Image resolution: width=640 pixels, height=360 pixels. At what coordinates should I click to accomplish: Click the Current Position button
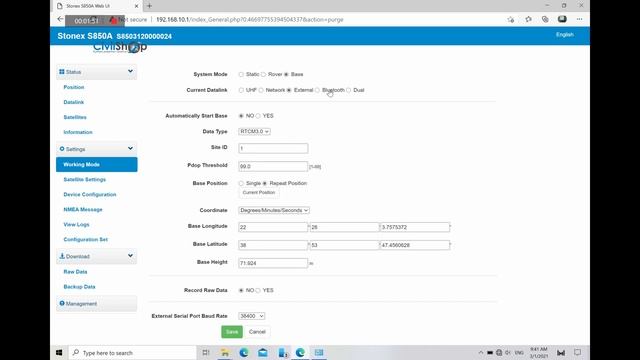point(259,193)
